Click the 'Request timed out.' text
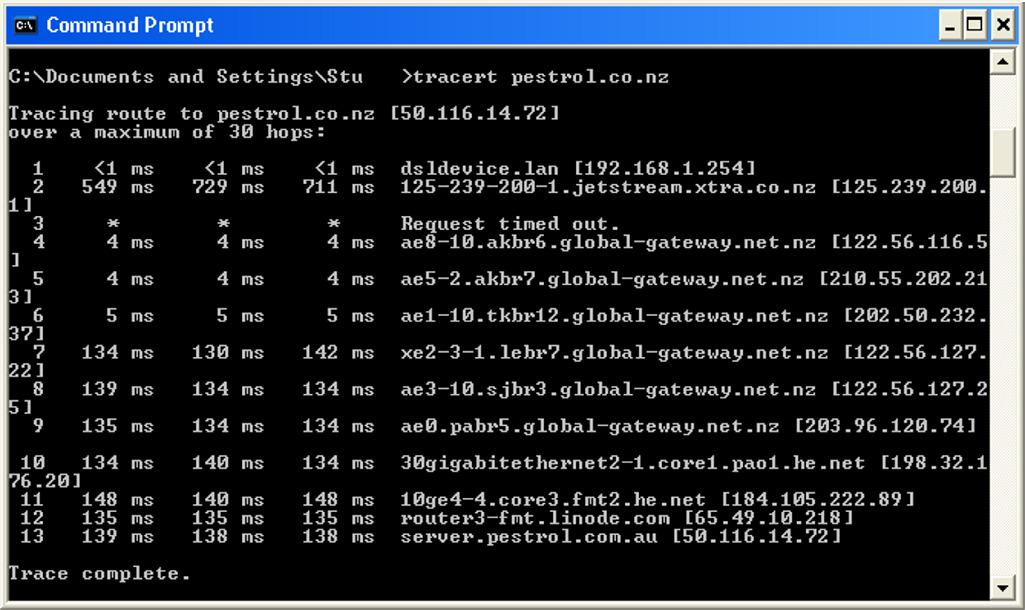 (510, 224)
